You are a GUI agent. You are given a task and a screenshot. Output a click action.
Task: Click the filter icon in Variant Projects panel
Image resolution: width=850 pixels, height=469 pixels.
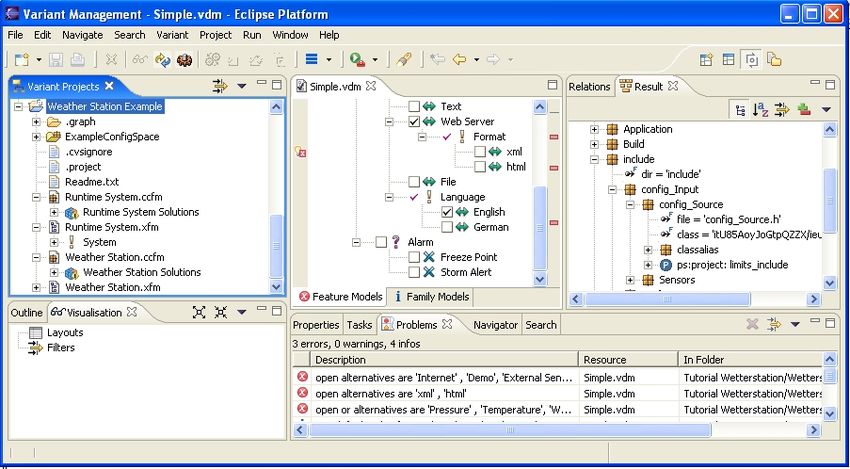[x=220, y=85]
